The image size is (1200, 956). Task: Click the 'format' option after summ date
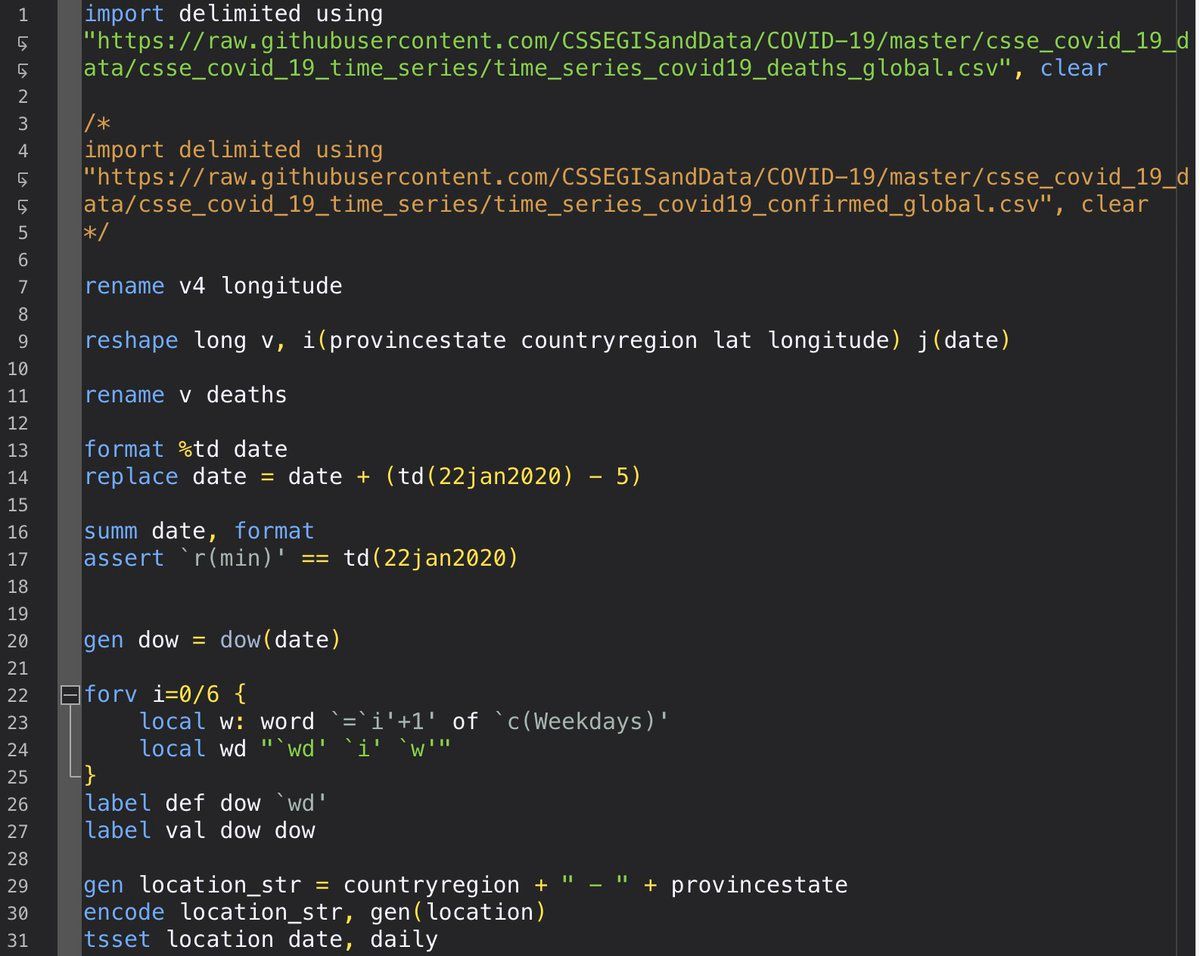click(274, 531)
